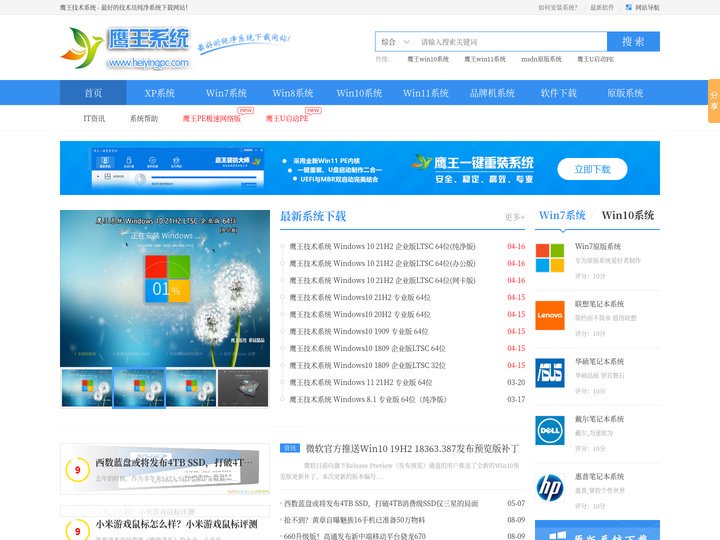The image size is (720, 540).
Task: Open the 鹰王PE极速网络版 link
Action: (212, 118)
